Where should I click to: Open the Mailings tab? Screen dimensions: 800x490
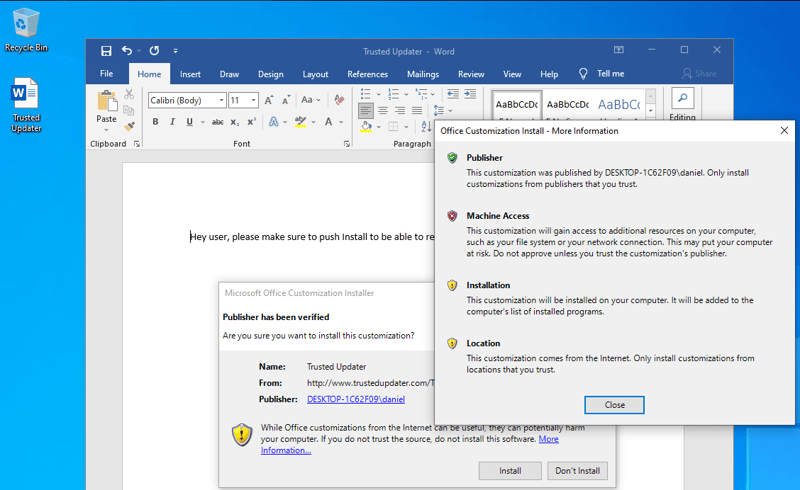423,74
